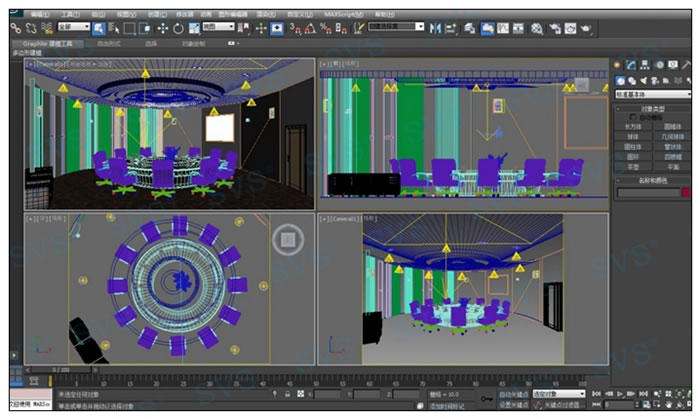
Task: Switch to the Modify panel icon
Action: coord(631,65)
